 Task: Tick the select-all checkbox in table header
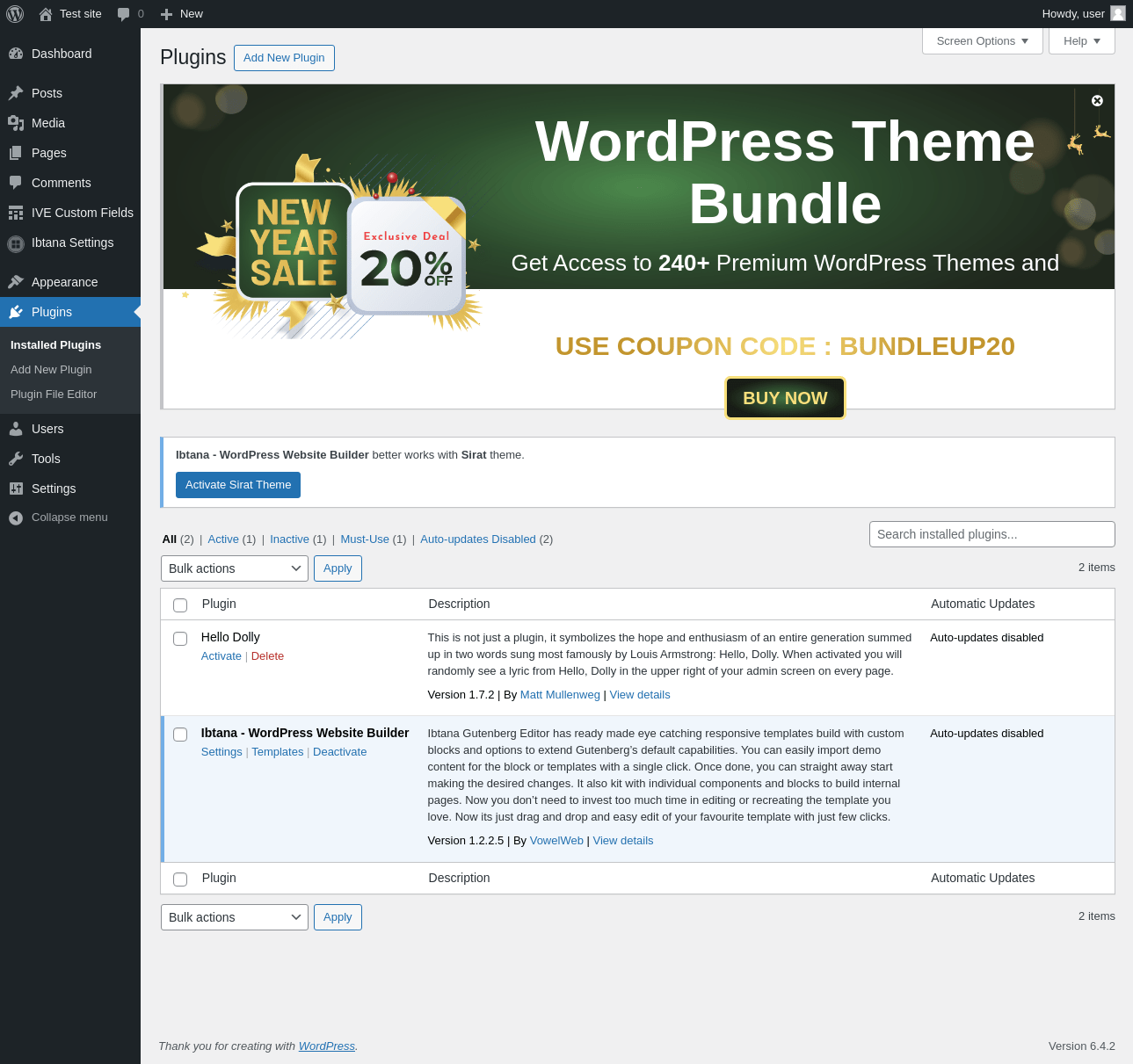click(x=180, y=605)
